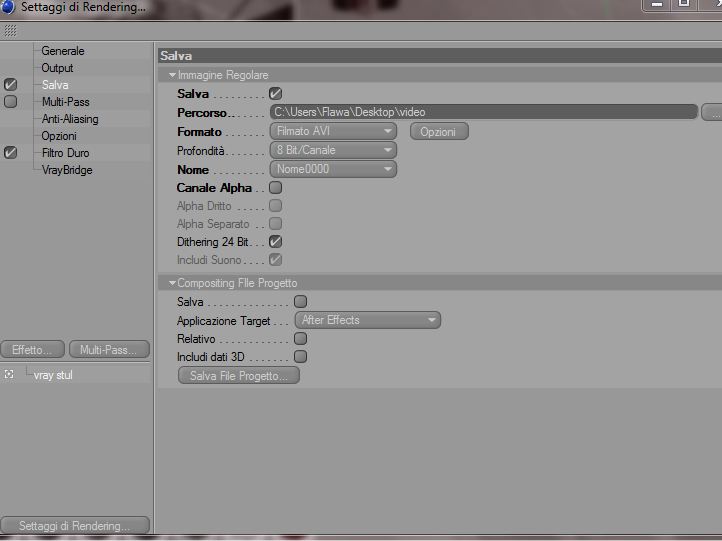The image size is (722, 541).
Task: Open Applicazione Target dropdown showing After Effects
Action: tap(367, 320)
